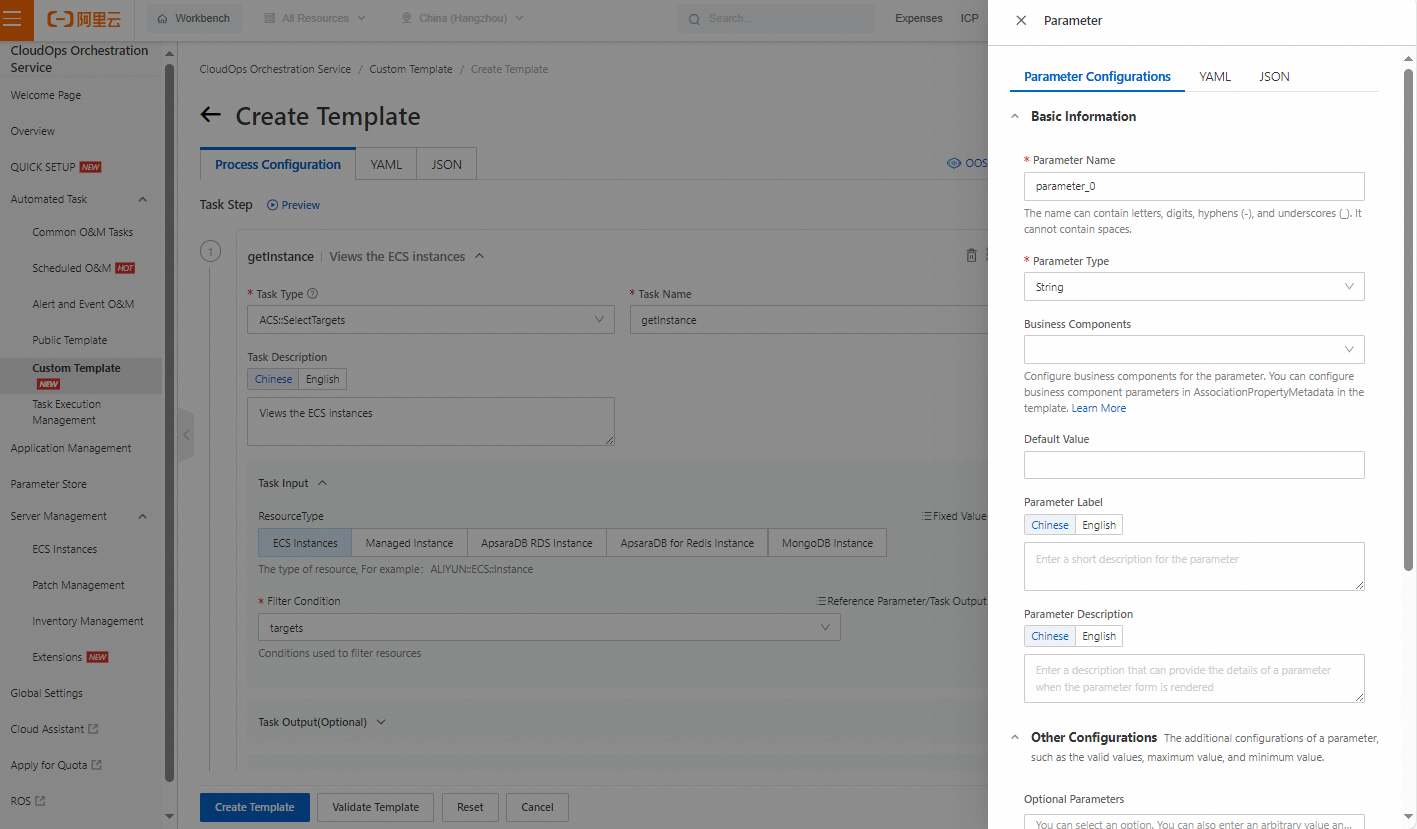This screenshot has height=829, width=1417.
Task: Open ECS Instances in the sidebar
Action: click(x=65, y=549)
